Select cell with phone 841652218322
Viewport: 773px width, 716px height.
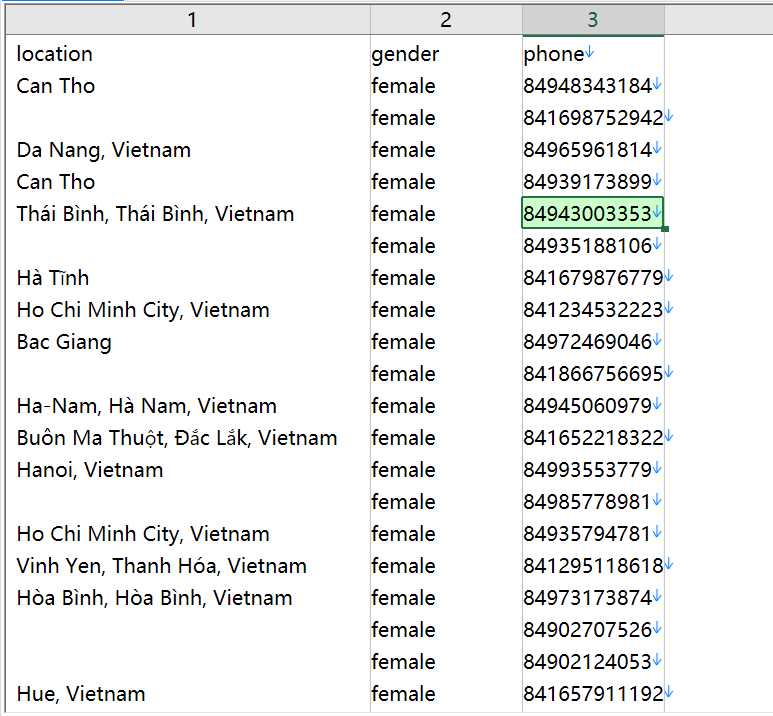point(593,437)
